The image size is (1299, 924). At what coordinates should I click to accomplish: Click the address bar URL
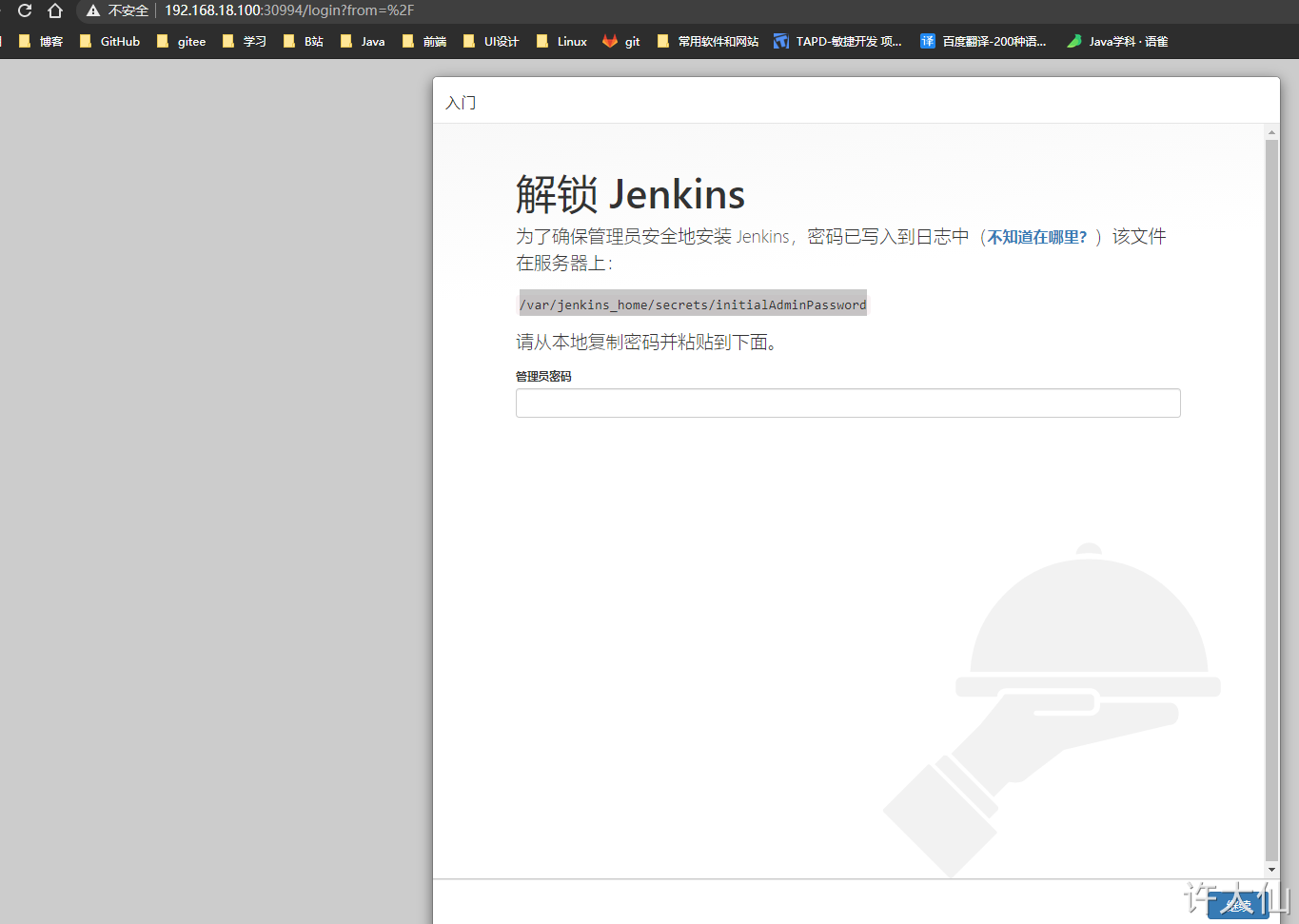[x=289, y=10]
